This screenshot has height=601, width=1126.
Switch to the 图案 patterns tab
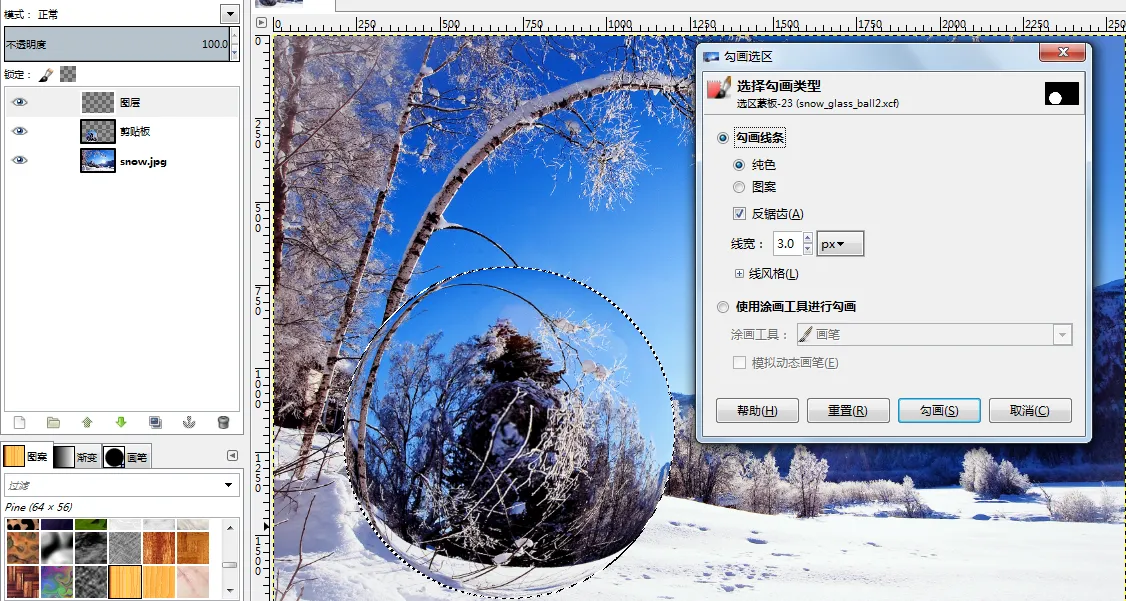tap(26, 456)
